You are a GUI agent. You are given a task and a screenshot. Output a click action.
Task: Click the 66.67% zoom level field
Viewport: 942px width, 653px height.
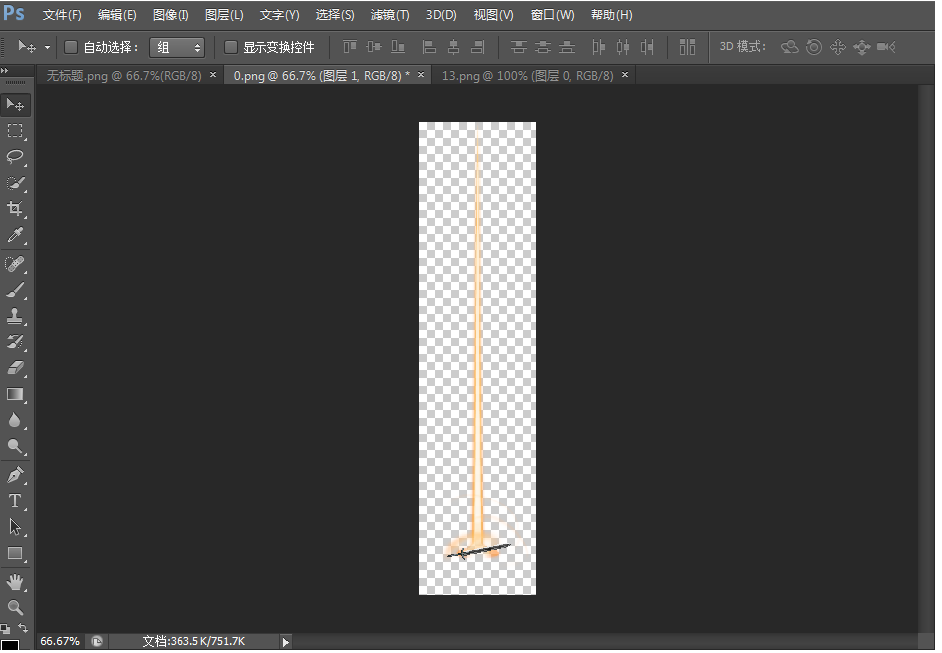pos(60,641)
